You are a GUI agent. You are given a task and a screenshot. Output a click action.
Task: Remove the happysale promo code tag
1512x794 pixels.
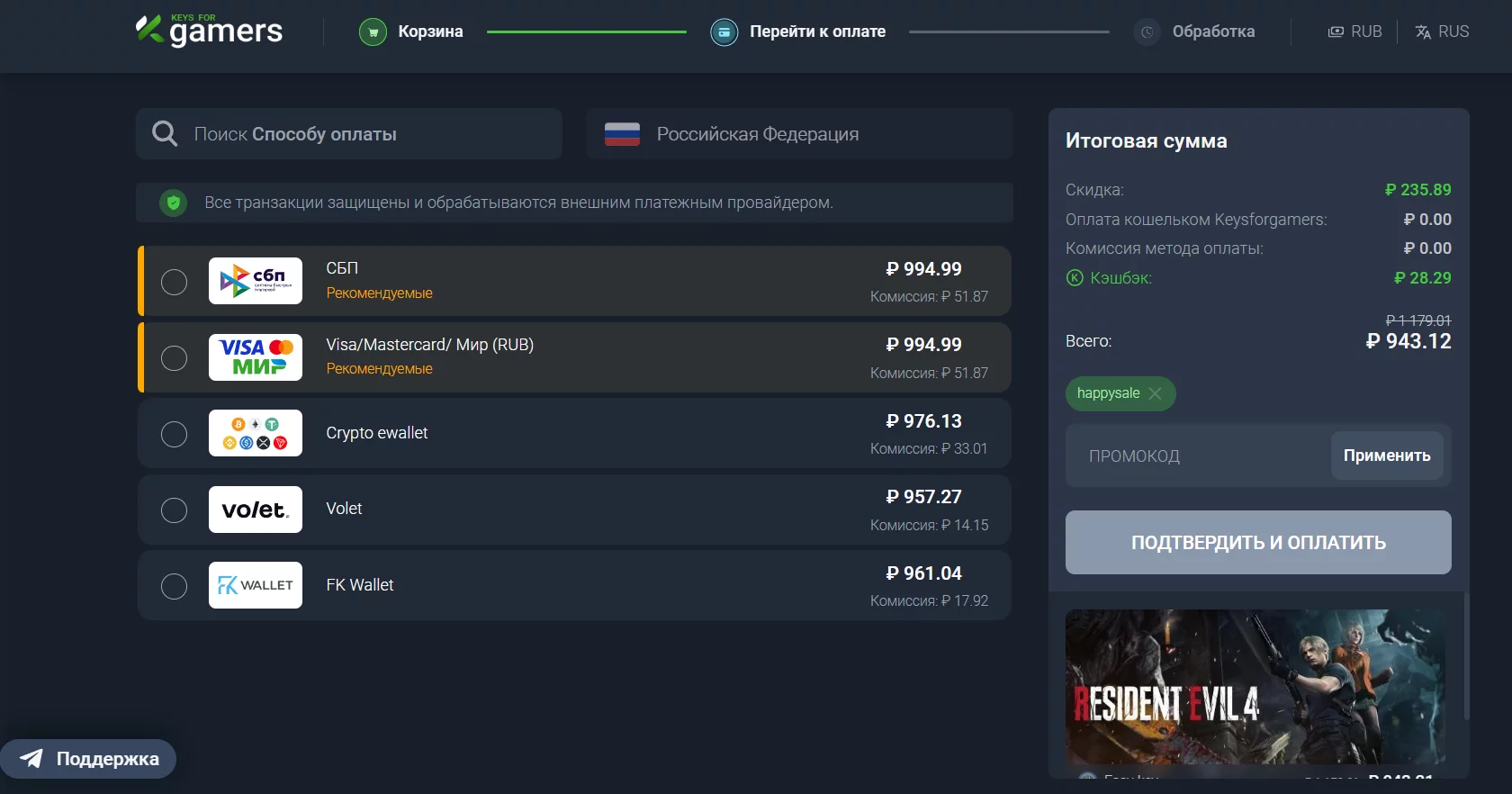point(1156,393)
